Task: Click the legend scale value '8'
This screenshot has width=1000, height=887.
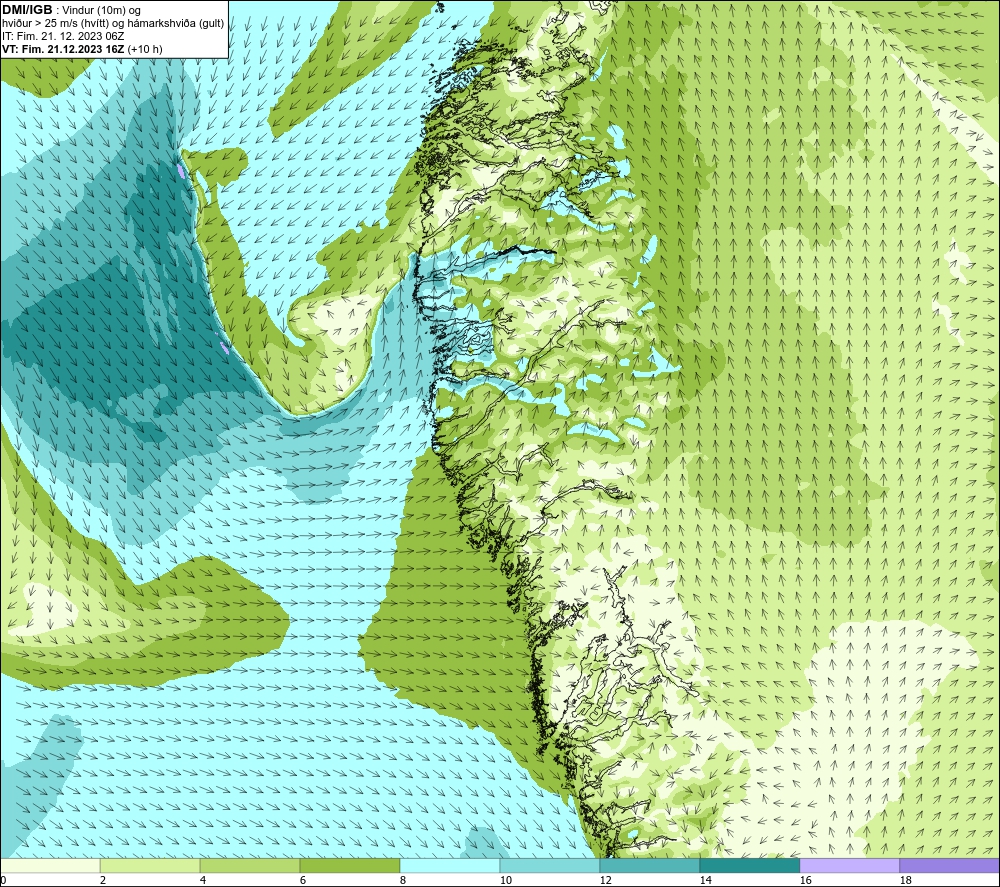Action: (402, 881)
